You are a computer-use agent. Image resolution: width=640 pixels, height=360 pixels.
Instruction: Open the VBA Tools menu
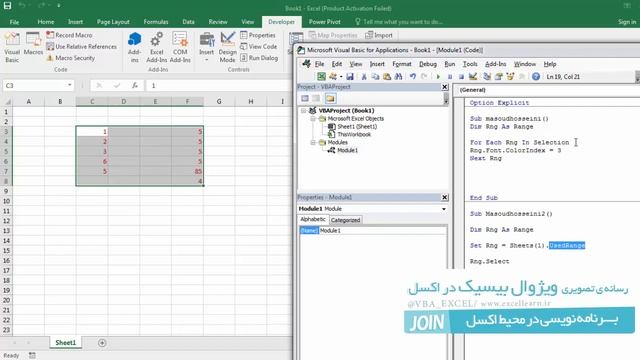470,64
